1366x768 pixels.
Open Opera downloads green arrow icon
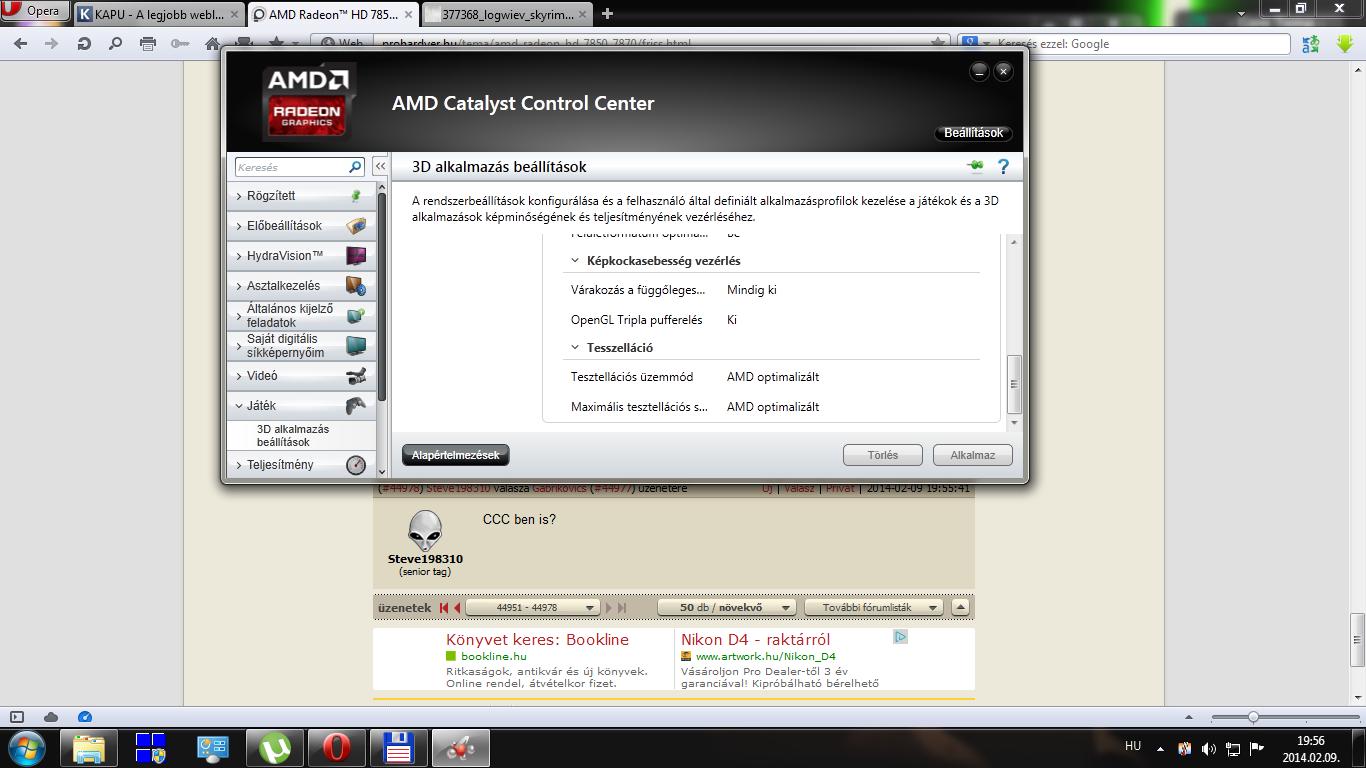1343,43
